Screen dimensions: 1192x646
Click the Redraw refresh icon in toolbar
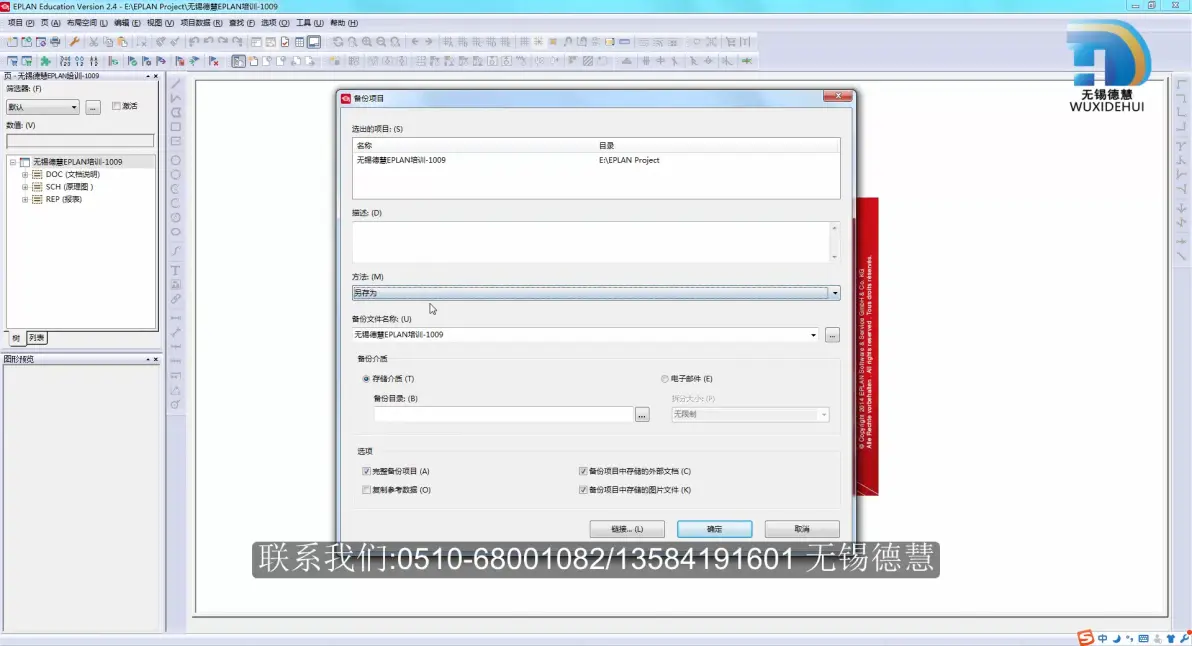pos(338,42)
